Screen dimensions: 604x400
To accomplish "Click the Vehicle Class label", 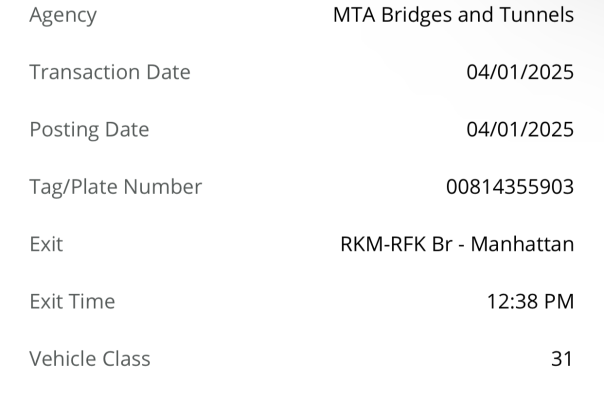I will point(90,359).
